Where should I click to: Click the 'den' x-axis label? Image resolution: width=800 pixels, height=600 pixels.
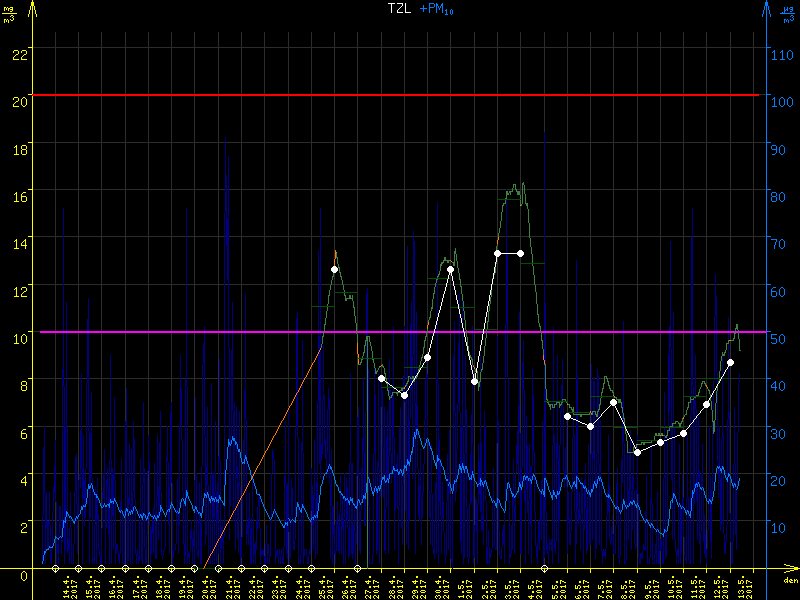pos(789,582)
